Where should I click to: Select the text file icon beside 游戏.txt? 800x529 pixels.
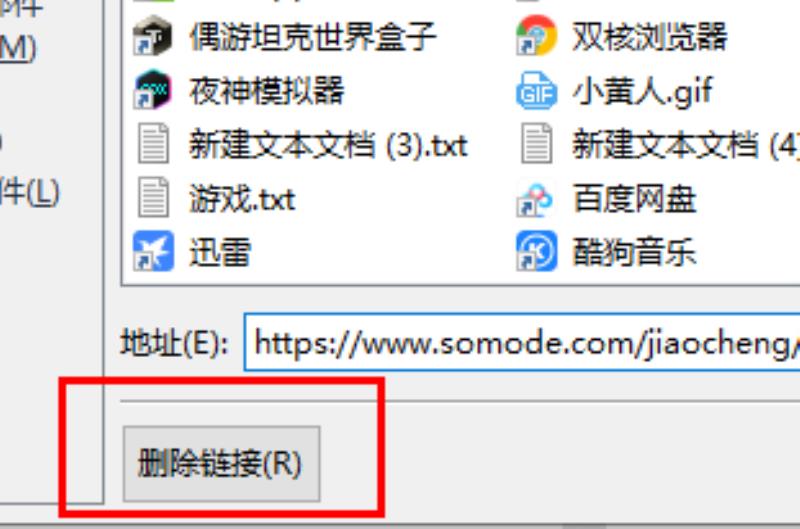tap(153, 197)
